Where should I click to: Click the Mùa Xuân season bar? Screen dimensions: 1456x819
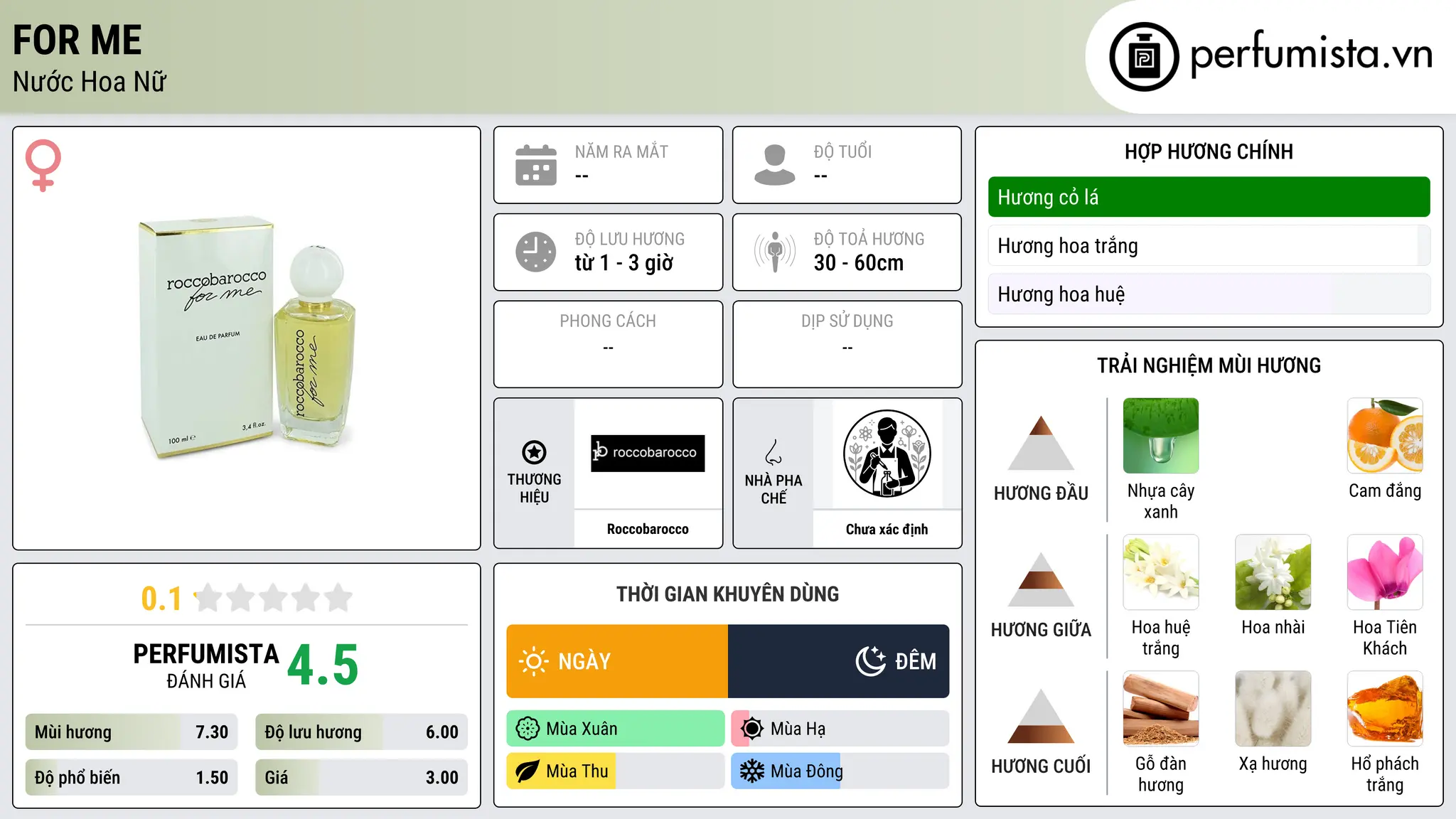[616, 729]
